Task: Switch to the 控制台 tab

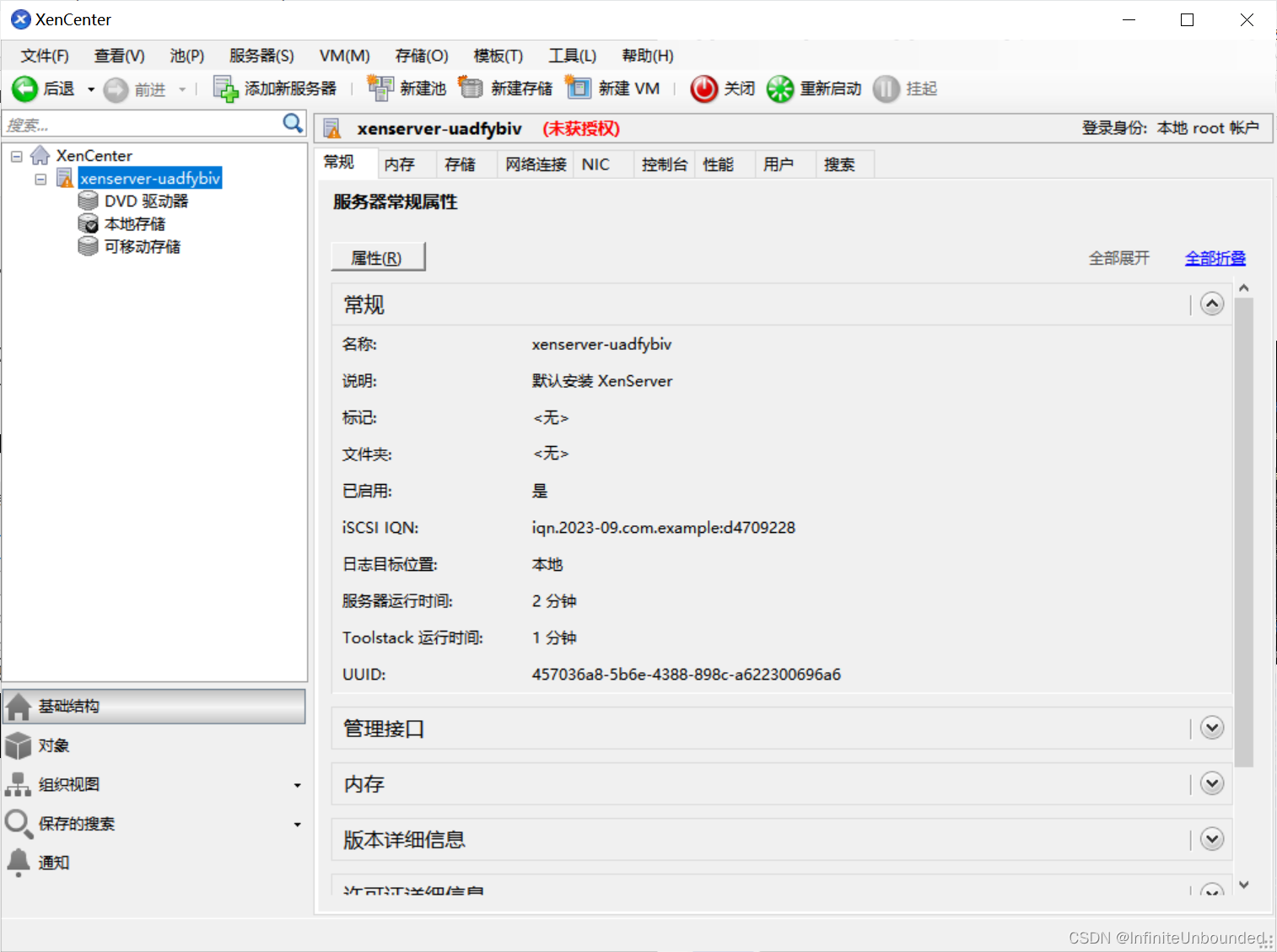Action: pyautogui.click(x=665, y=164)
